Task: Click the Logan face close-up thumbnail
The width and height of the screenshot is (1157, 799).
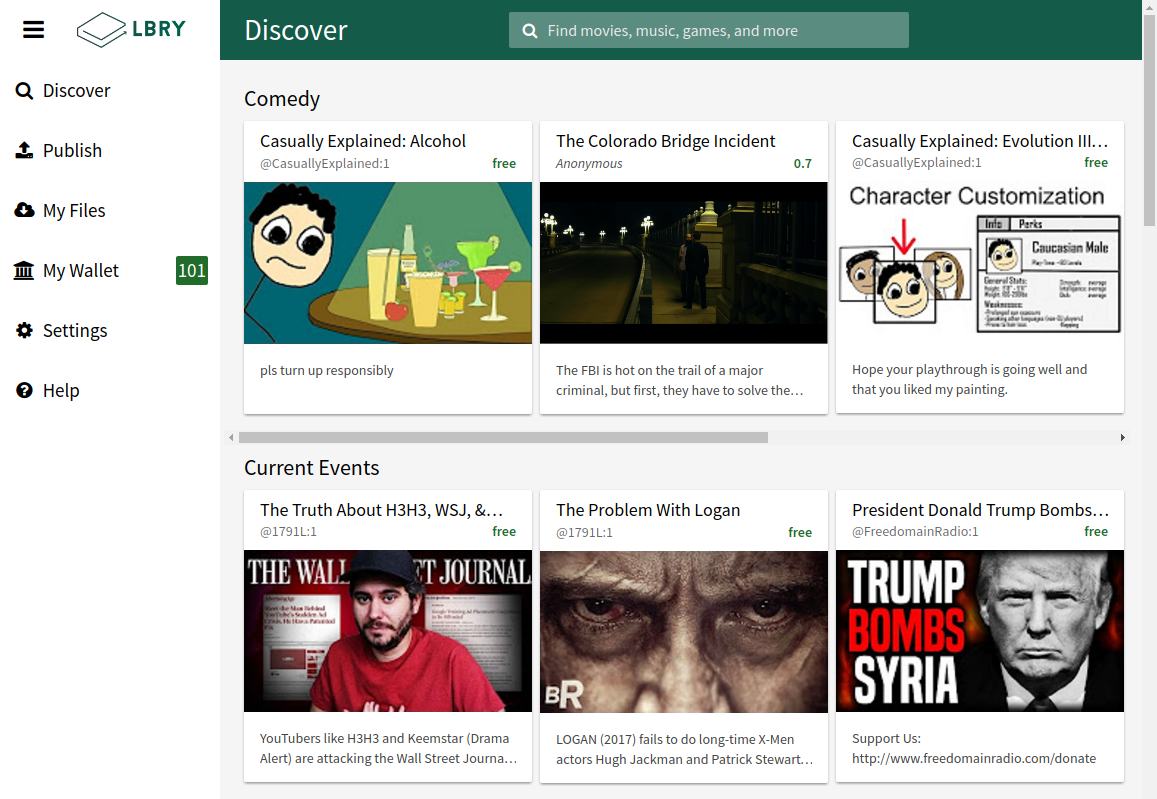Action: click(x=684, y=632)
